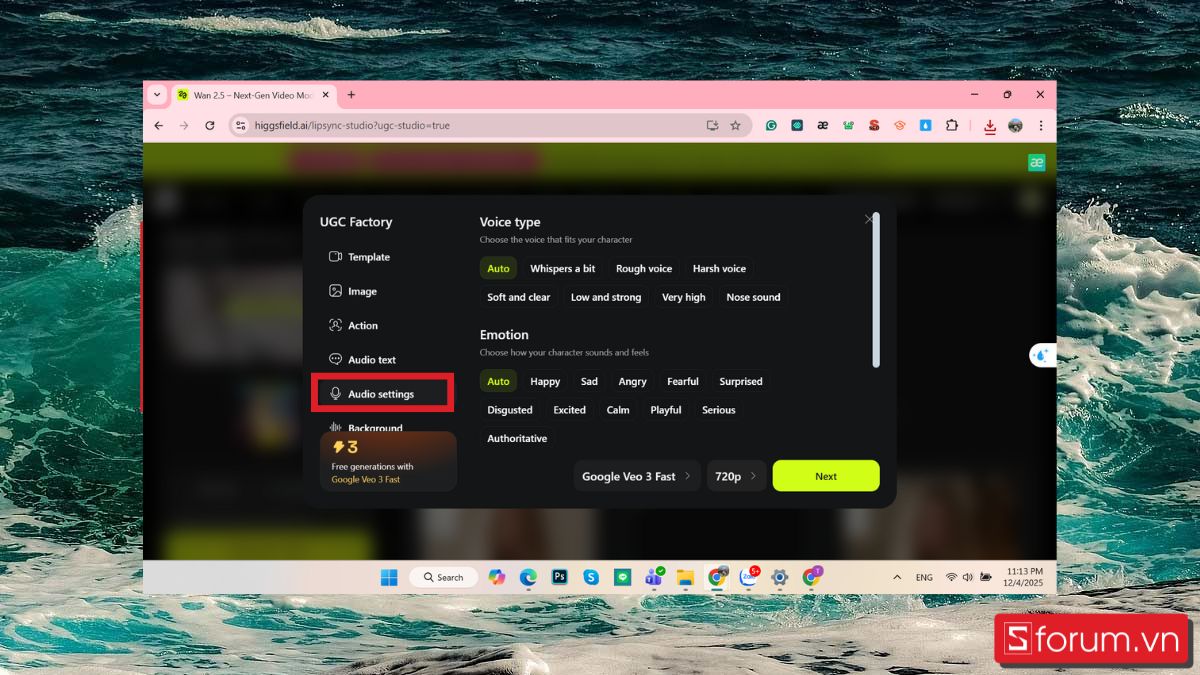
Task: Set emotion to Angry
Action: pos(632,381)
